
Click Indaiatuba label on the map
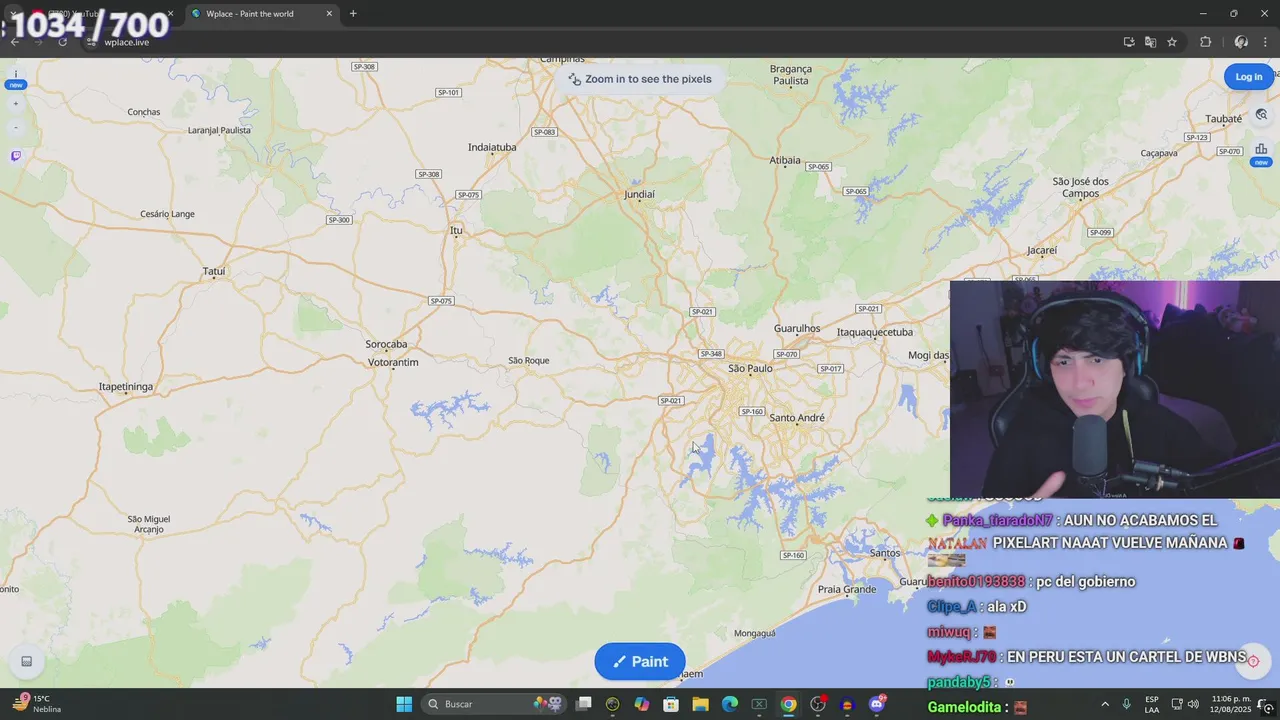coord(492,147)
